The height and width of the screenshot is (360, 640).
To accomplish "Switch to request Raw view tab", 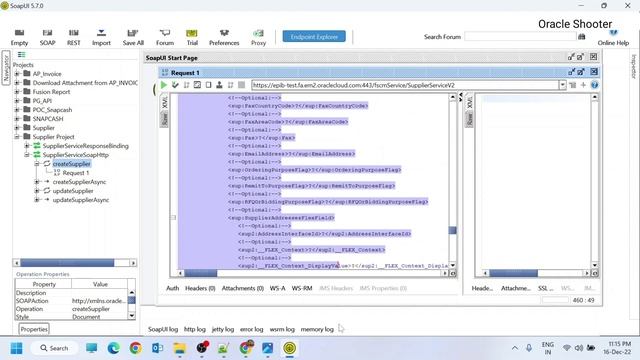I will [x=164, y=119].
